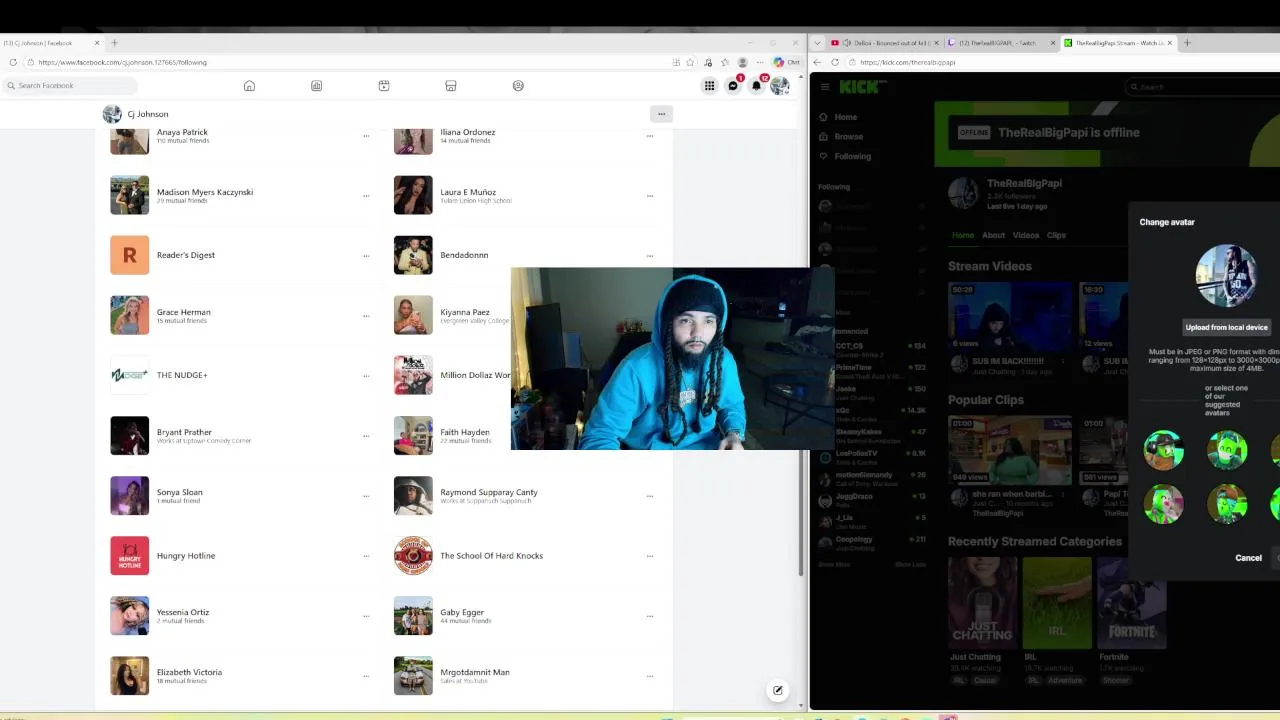Open Facebook Home feed icon
The width and height of the screenshot is (1280, 720).
249,86
